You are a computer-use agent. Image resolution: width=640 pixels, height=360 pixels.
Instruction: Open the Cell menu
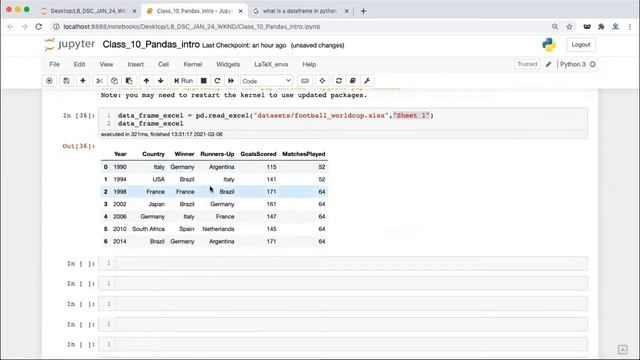163,64
